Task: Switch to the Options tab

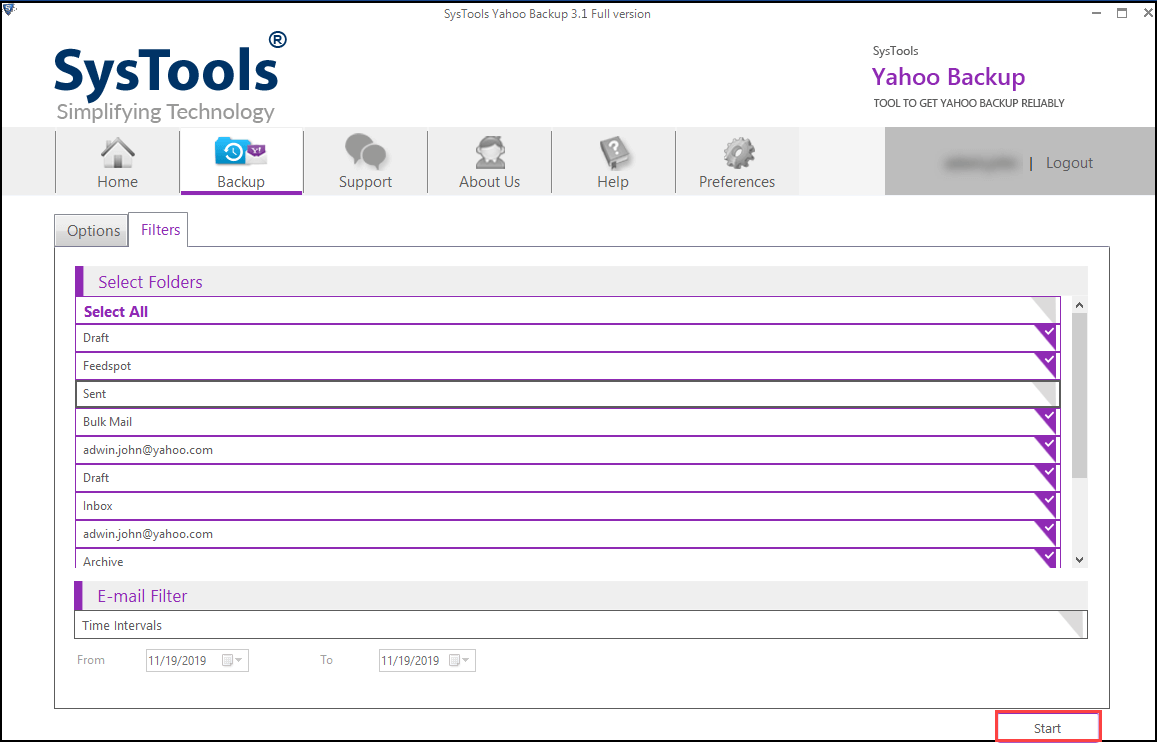Action: pos(93,231)
